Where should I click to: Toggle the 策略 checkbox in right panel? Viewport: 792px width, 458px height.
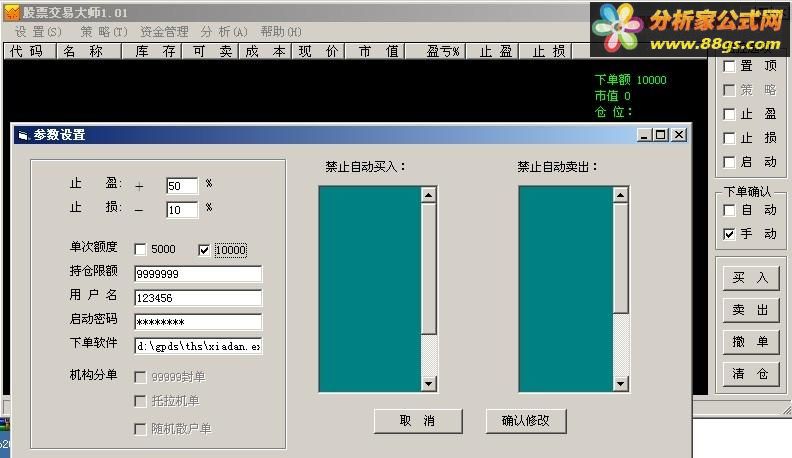click(729, 90)
